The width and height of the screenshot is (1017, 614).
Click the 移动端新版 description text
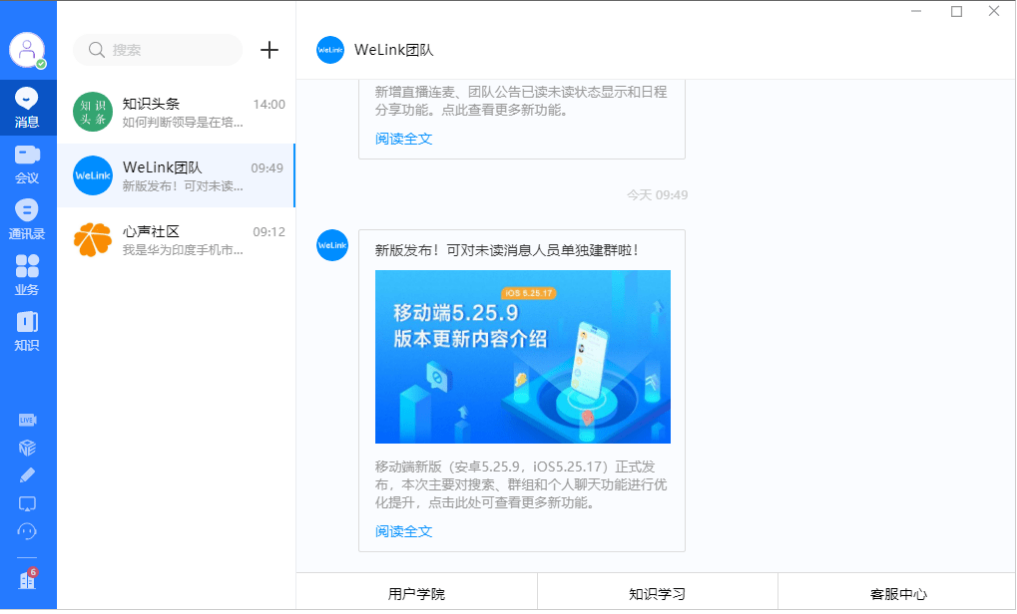pyautogui.click(x=521, y=485)
